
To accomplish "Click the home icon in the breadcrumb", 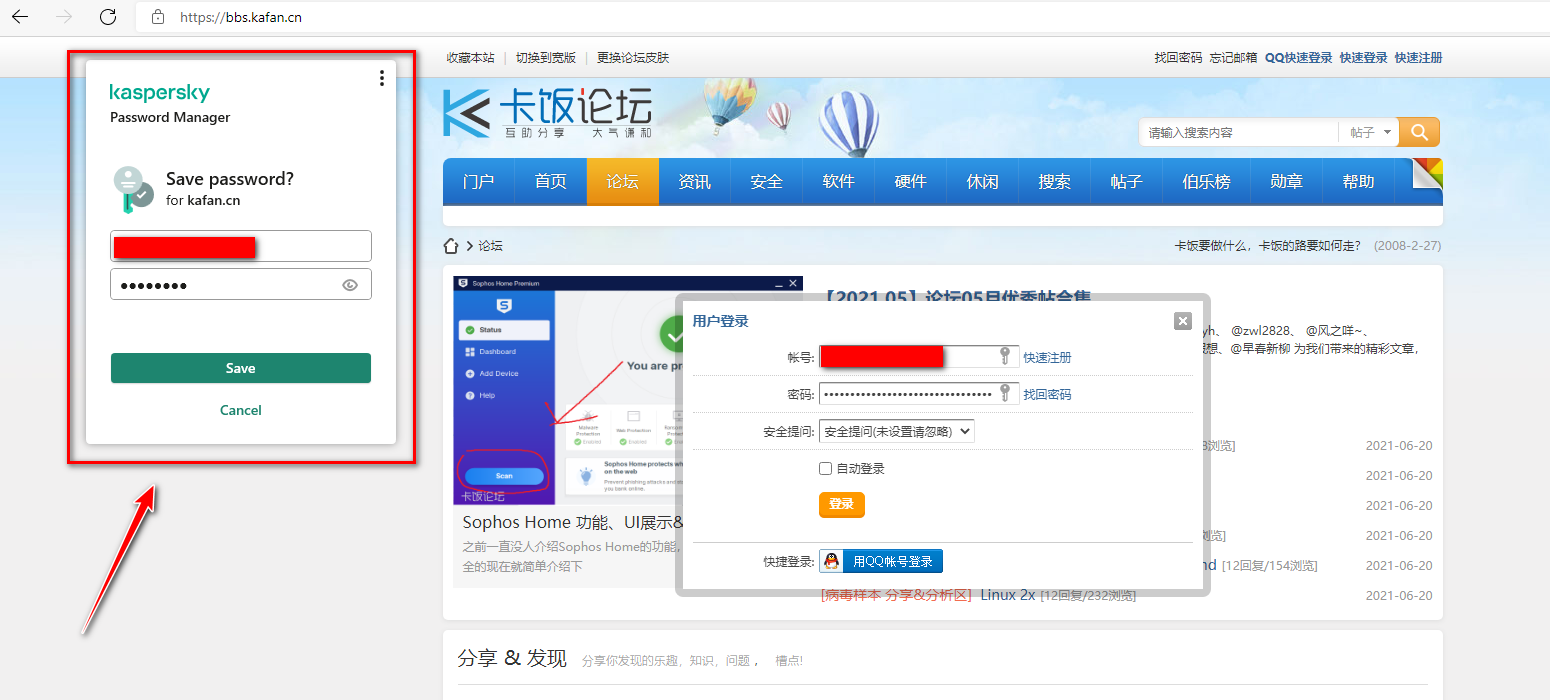I will coord(451,246).
